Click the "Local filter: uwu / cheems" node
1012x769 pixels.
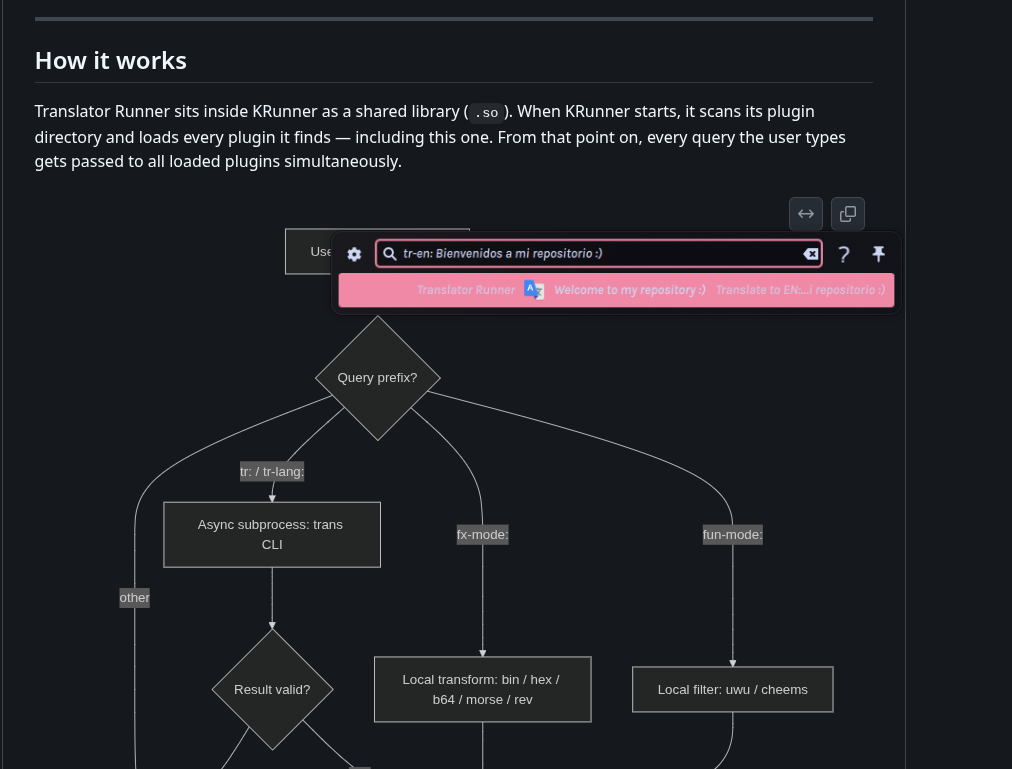click(x=733, y=690)
